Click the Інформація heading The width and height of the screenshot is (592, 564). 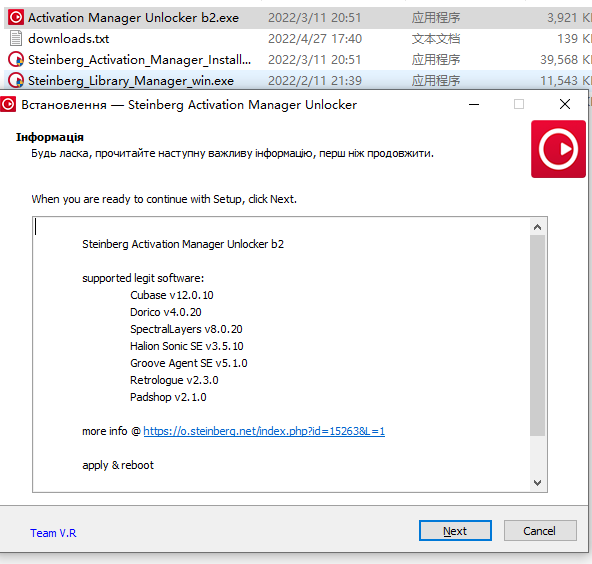coord(50,137)
